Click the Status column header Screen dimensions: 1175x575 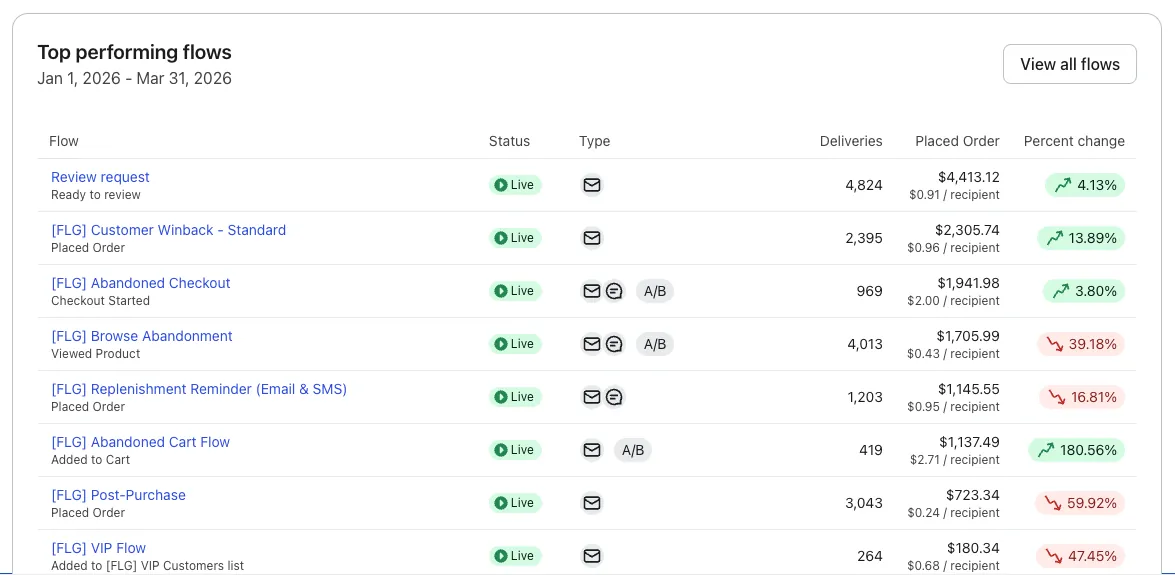pos(509,141)
